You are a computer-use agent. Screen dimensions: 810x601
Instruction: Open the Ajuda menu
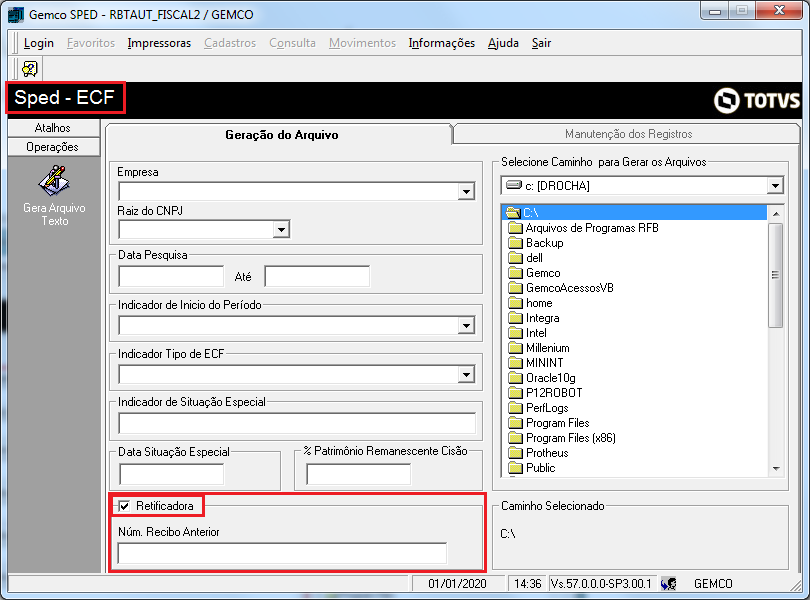click(503, 43)
